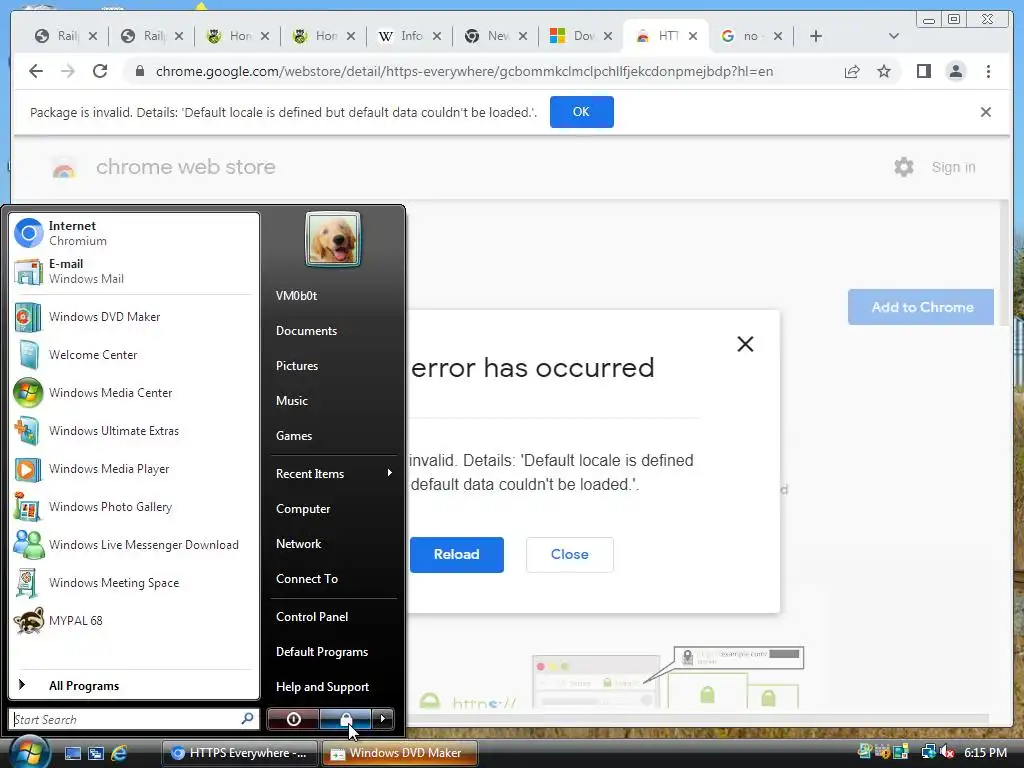The image size is (1024, 768).
Task: Open Windows Photo Gallery
Action: click(134, 507)
